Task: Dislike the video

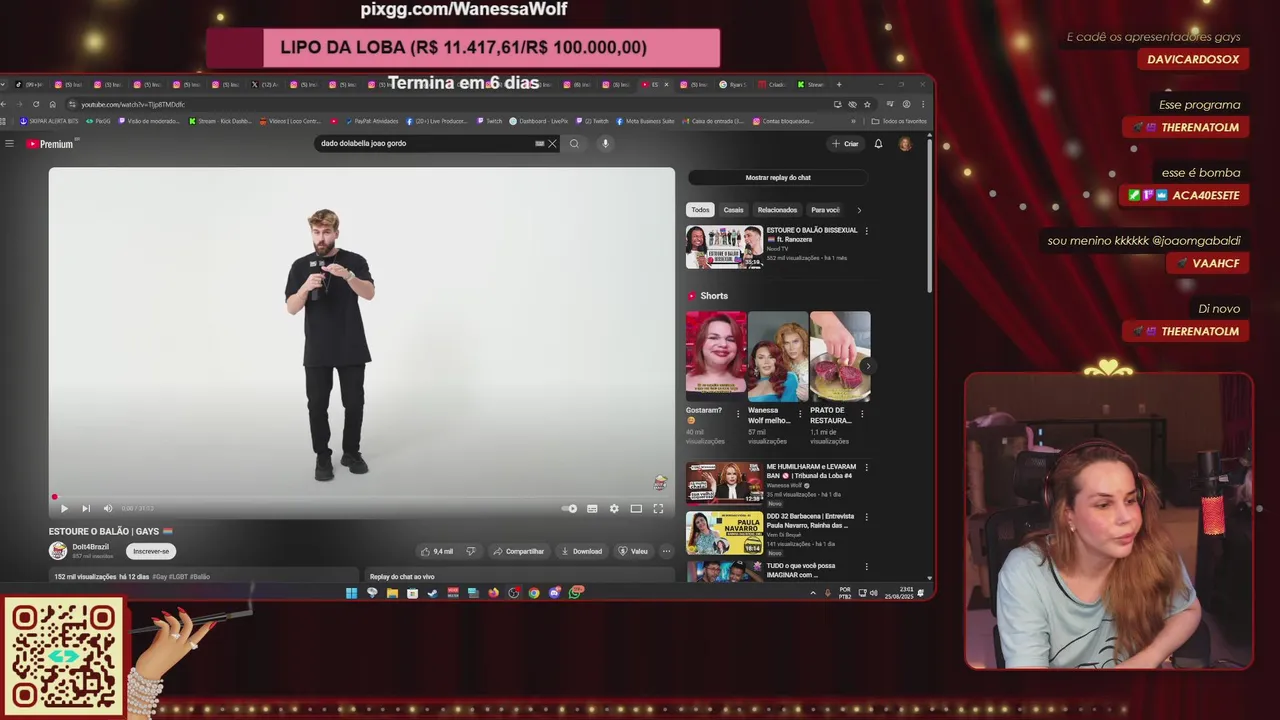Action: [471, 551]
